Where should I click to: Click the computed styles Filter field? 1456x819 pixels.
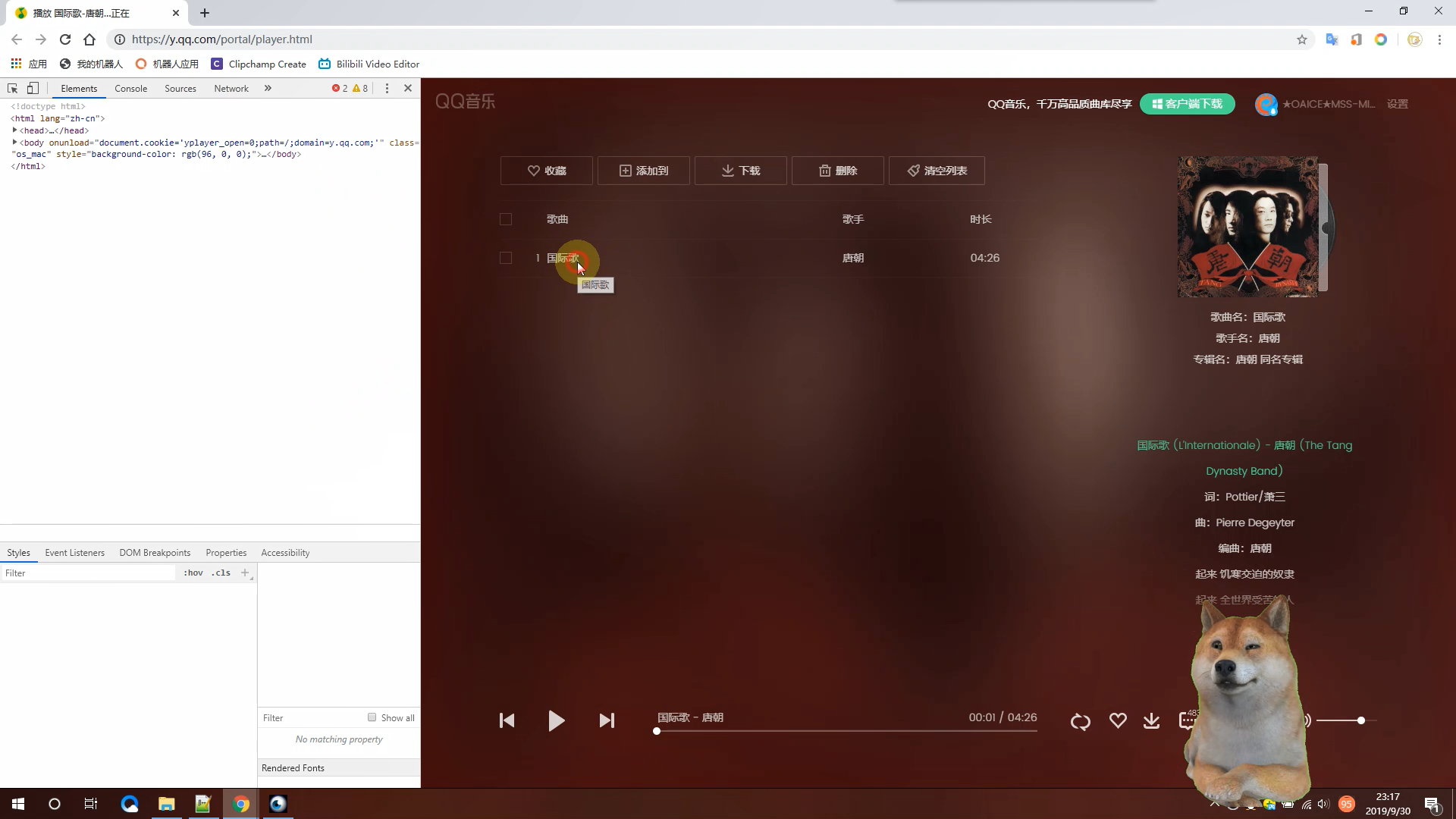(311, 718)
